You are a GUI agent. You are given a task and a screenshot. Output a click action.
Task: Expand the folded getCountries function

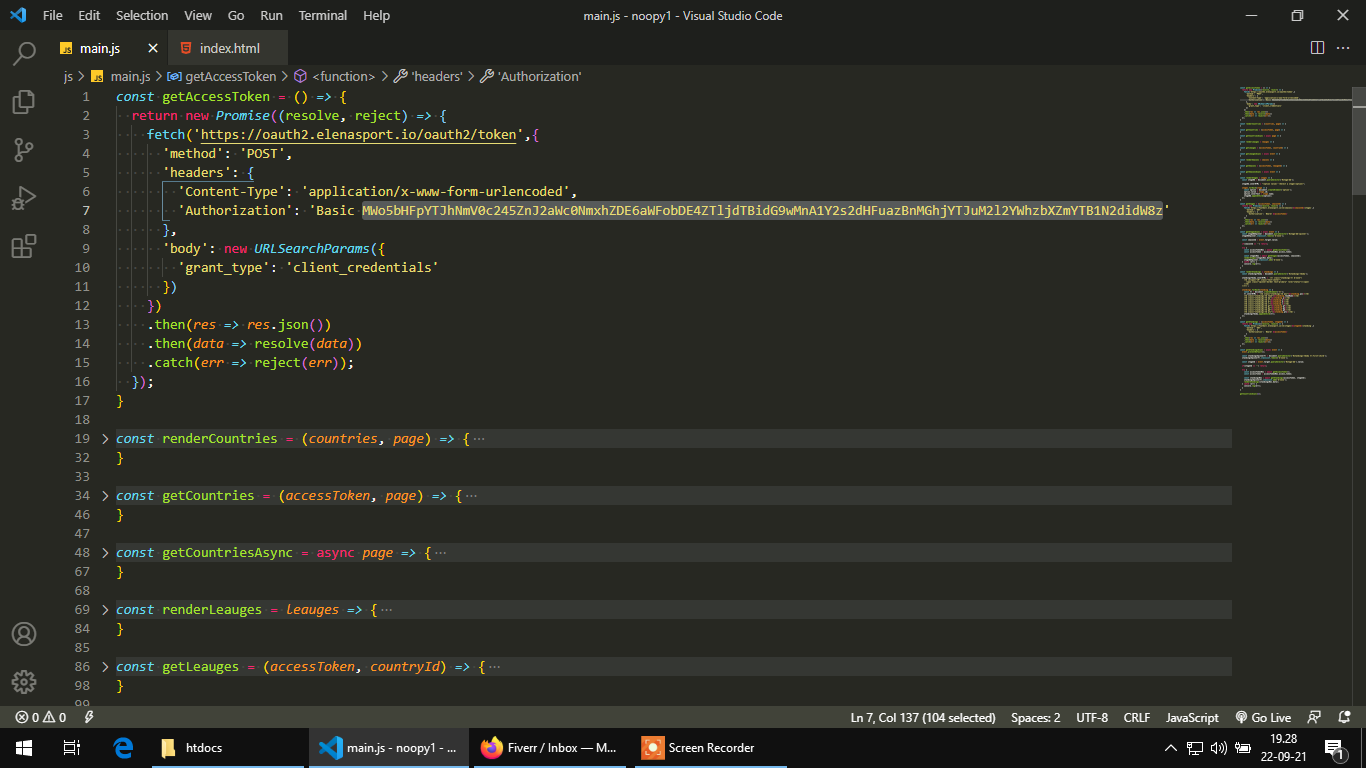pyautogui.click(x=106, y=496)
